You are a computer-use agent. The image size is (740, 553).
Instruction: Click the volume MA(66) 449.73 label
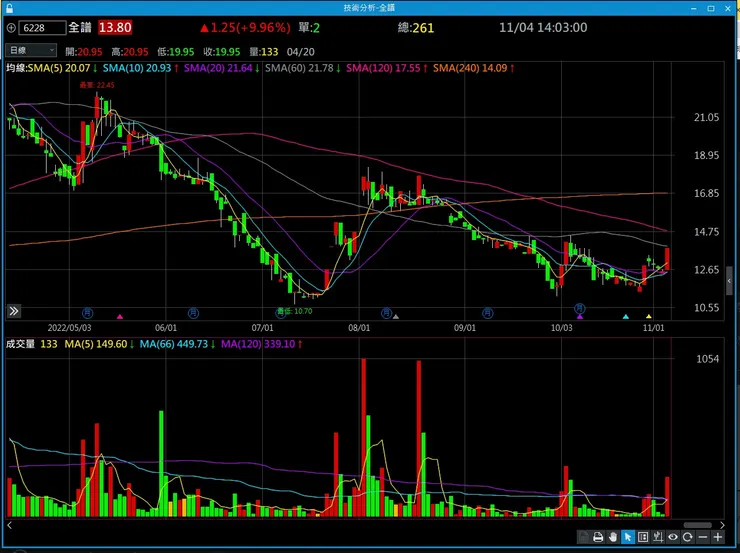pyautogui.click(x=174, y=344)
